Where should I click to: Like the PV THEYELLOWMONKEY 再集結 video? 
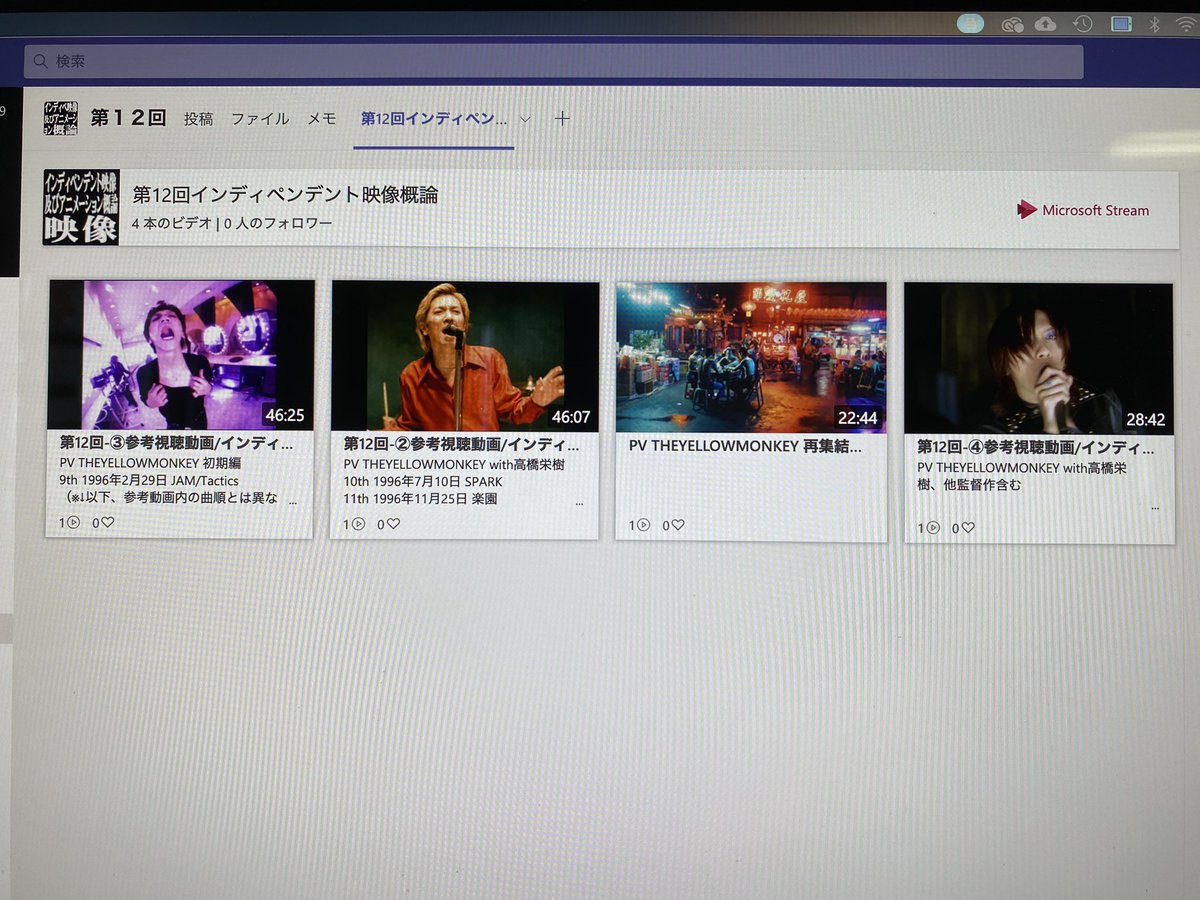click(x=676, y=524)
